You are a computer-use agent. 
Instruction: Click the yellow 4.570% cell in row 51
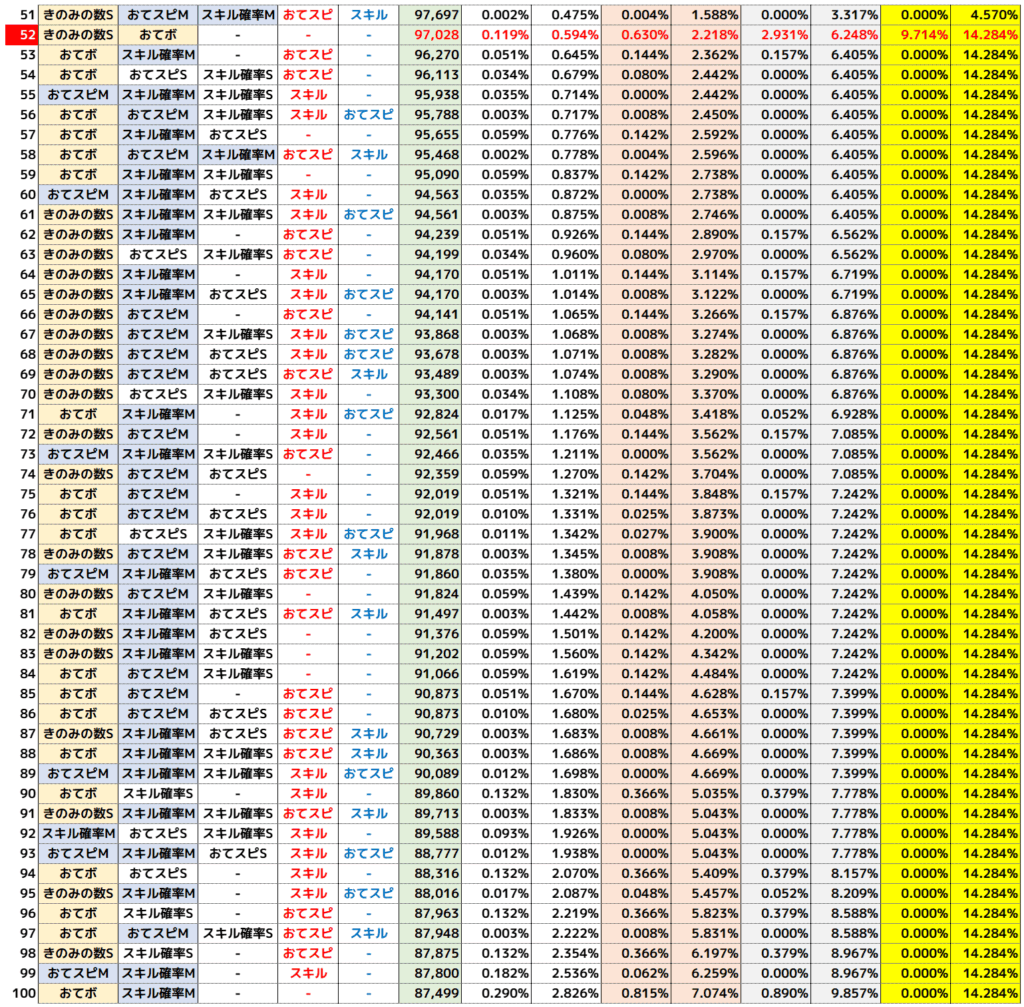987,15
